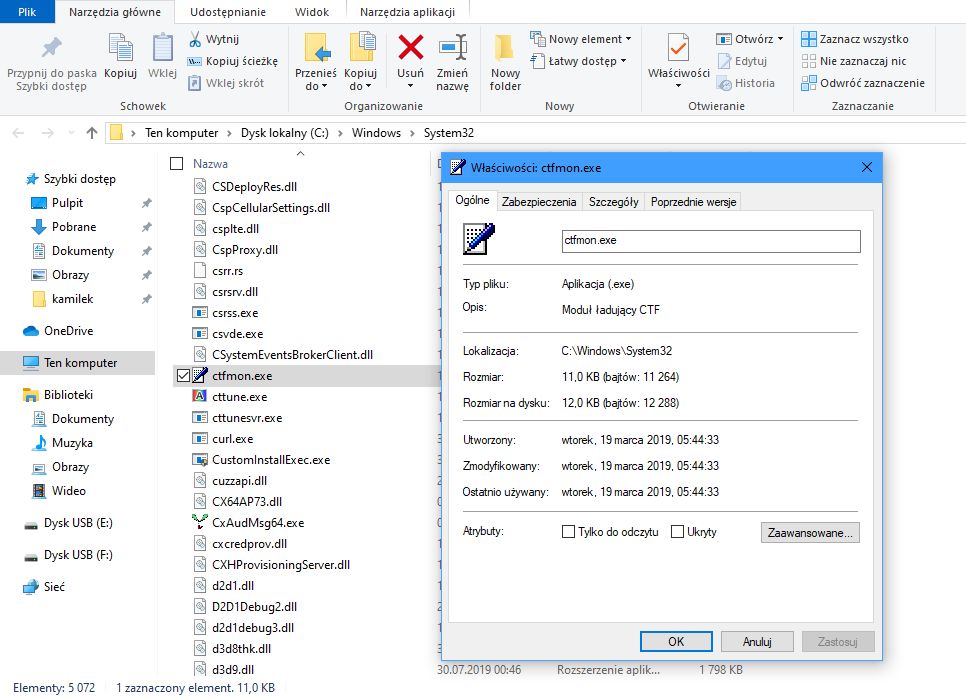Switch to the Widok ribbon tab
The width and height of the screenshot is (966, 698).
pyautogui.click(x=312, y=12)
